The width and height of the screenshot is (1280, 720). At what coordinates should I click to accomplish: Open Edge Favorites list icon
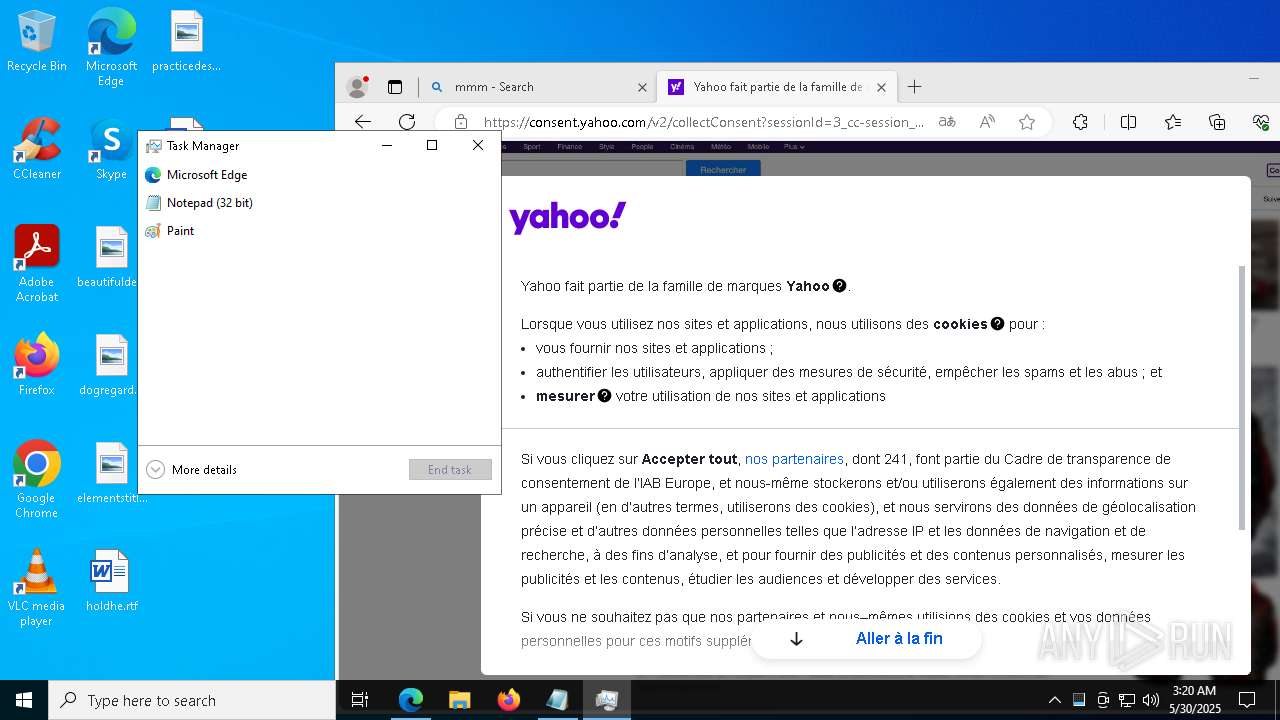(x=1173, y=122)
